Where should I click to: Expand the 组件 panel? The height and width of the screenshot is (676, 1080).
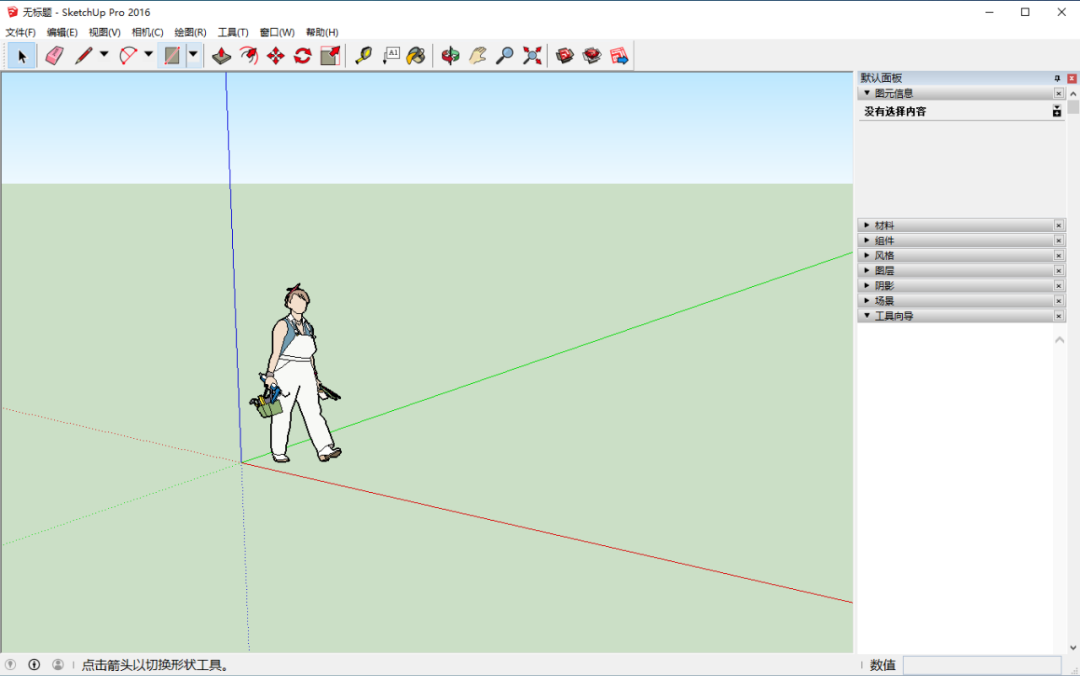(866, 240)
